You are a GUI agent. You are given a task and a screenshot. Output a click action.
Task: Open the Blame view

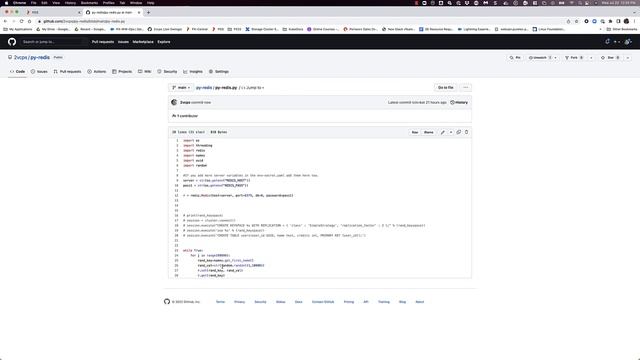[x=429, y=132]
